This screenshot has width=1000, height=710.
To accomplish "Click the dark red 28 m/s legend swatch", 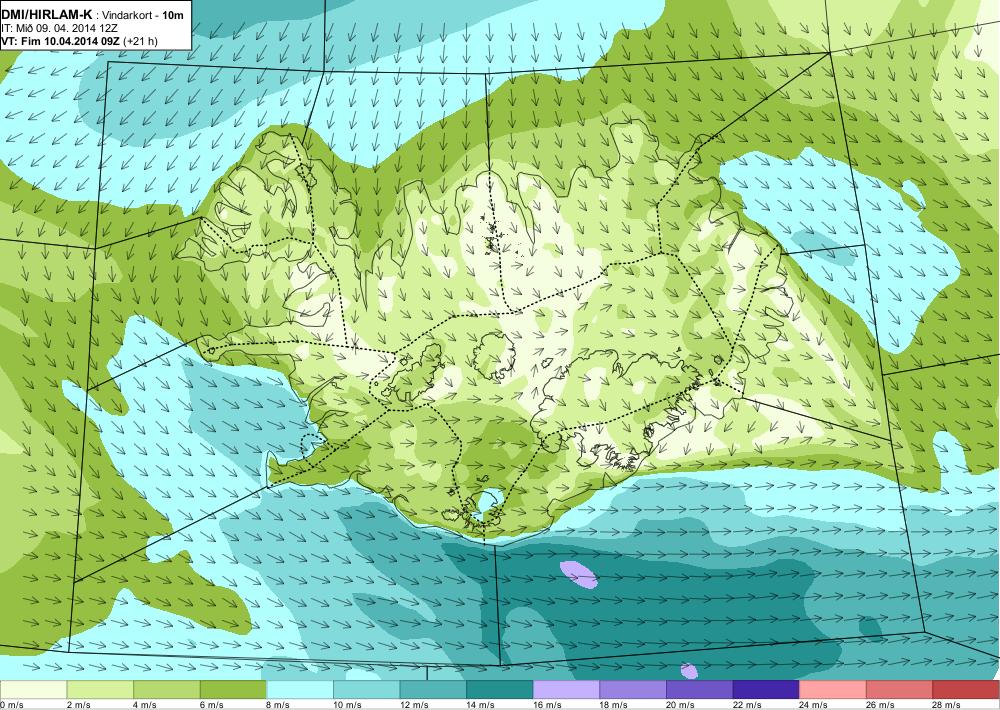I will click(x=966, y=690).
